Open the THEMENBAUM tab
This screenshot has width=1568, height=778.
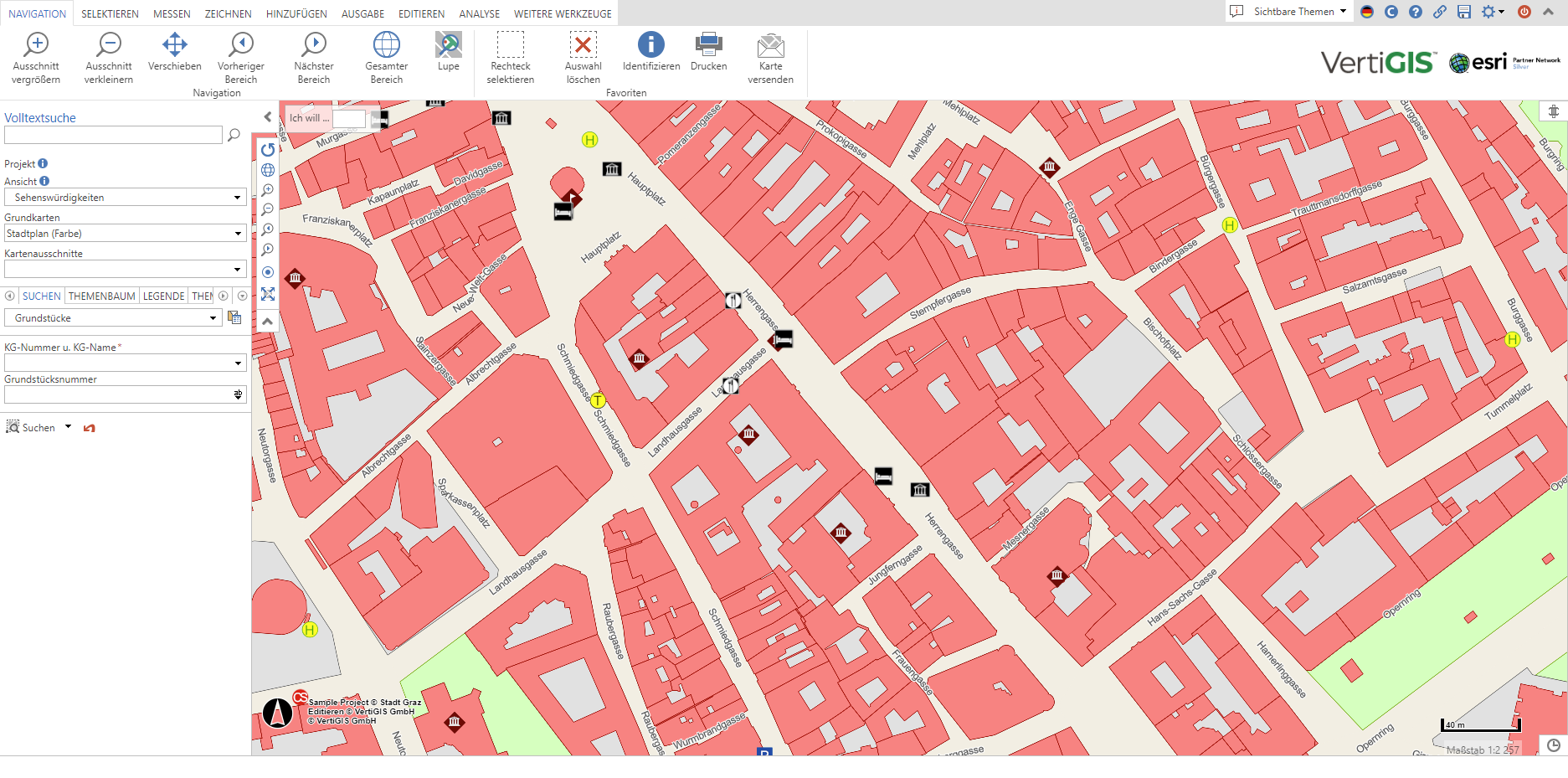101,296
